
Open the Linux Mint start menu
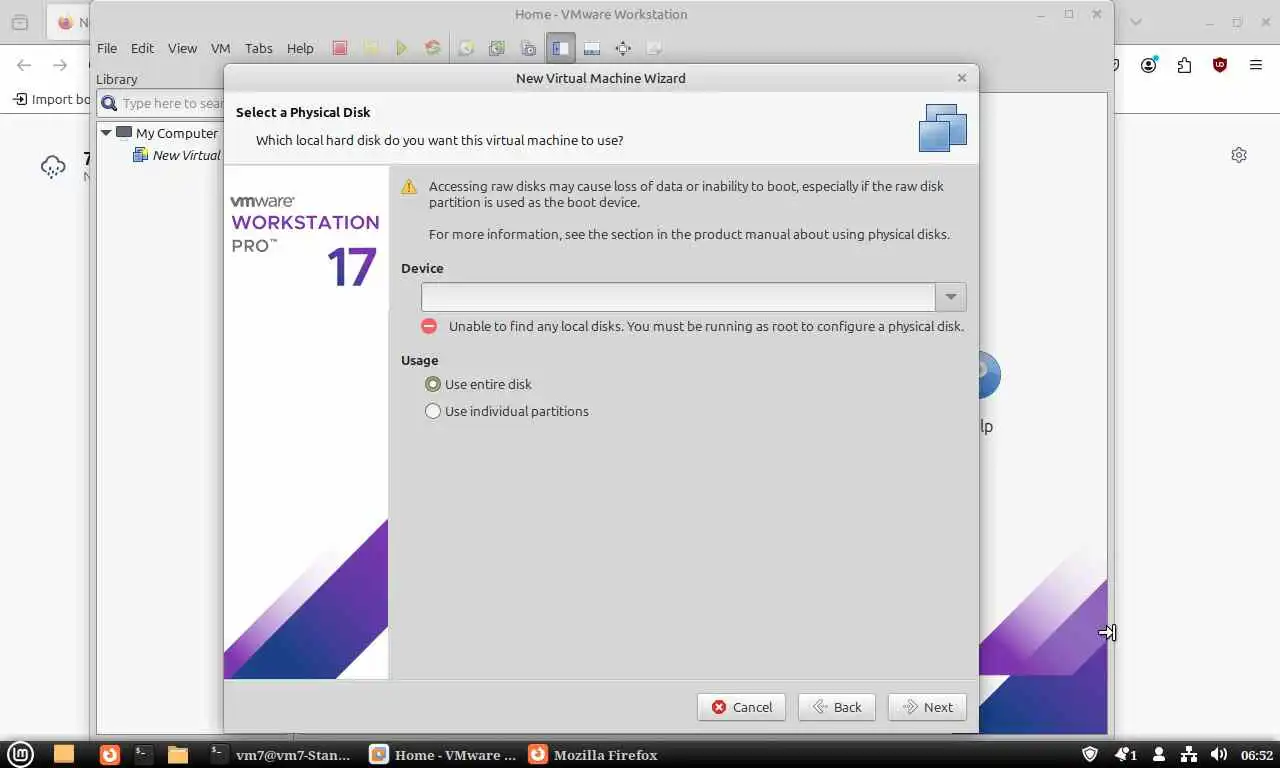[x=20, y=754]
